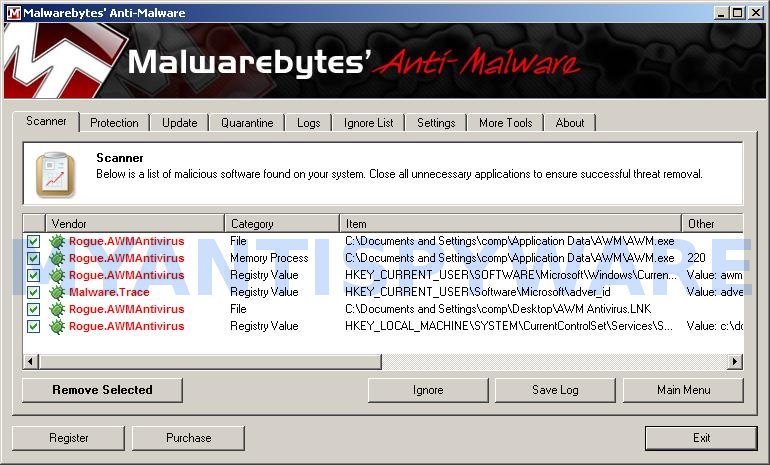
Task: Click the horizontal scrollbar thumb
Action: (210, 362)
